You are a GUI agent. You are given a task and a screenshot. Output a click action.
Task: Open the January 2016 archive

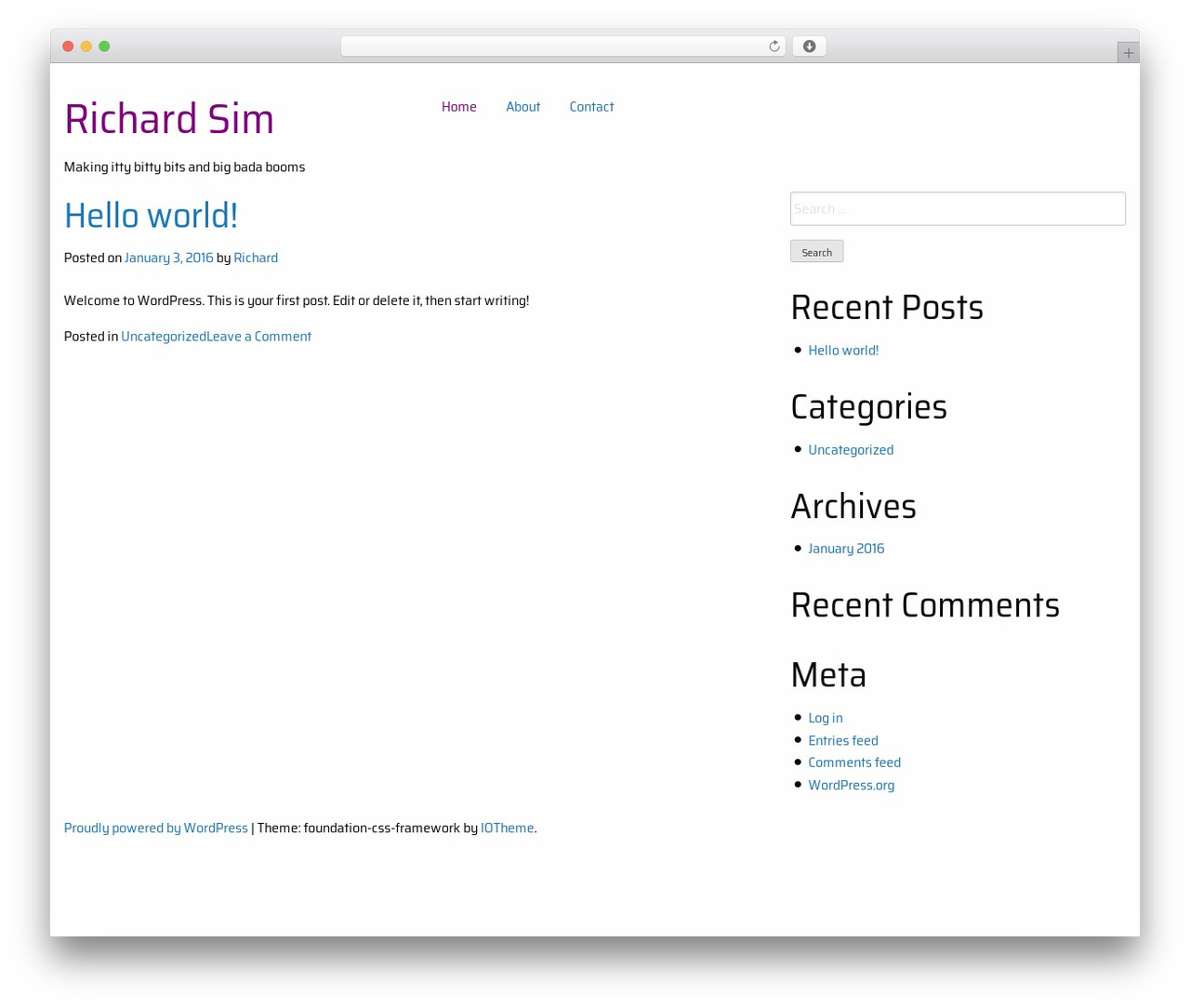pyautogui.click(x=846, y=549)
